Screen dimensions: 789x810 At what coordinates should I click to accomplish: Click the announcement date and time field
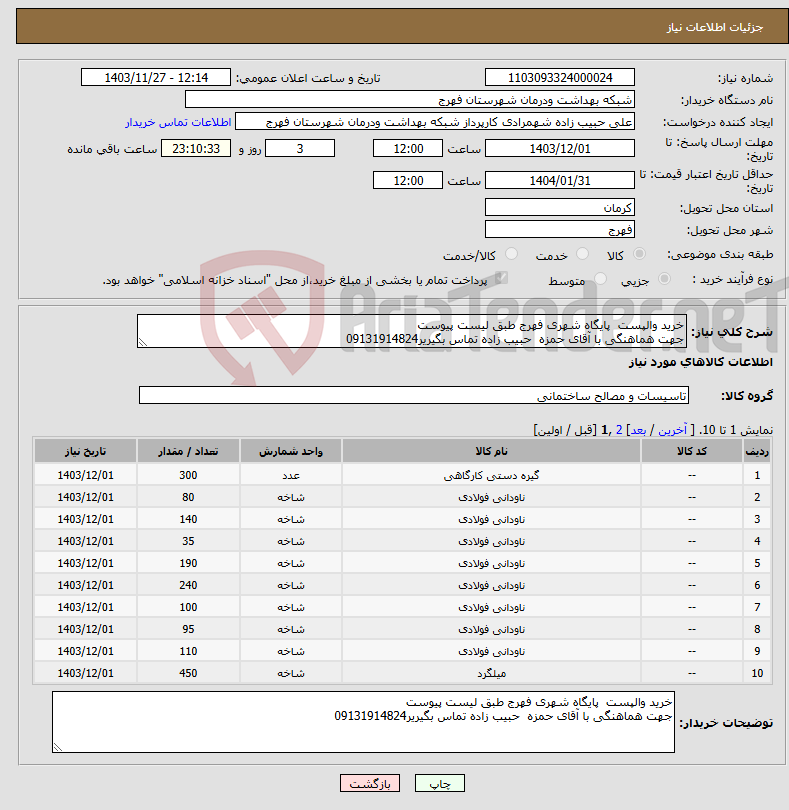point(156,77)
